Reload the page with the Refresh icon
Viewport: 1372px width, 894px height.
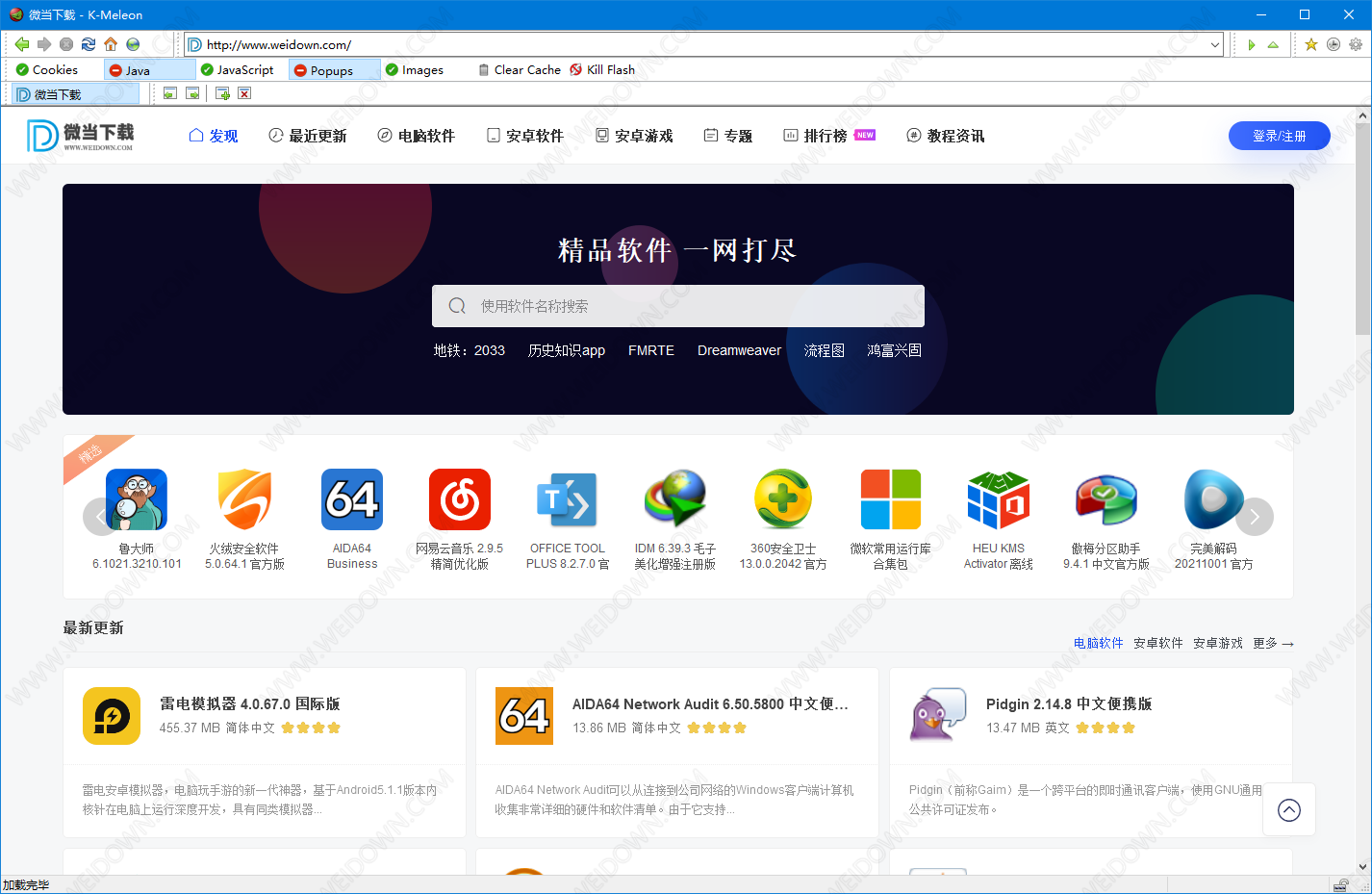pos(89,44)
